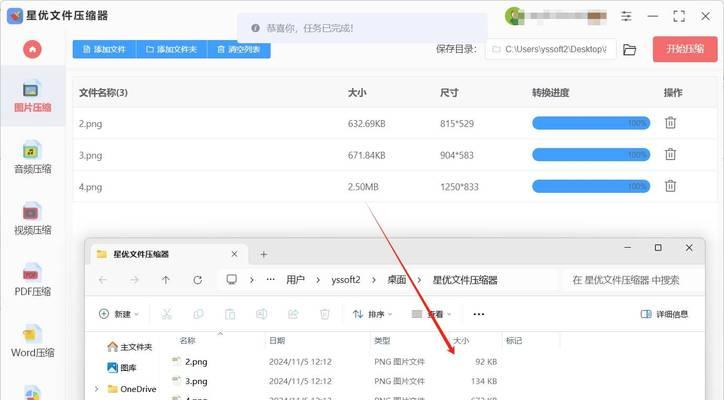Screen dimensions: 724x400
Task: Click the 4.png progress bar
Action: [591, 187]
